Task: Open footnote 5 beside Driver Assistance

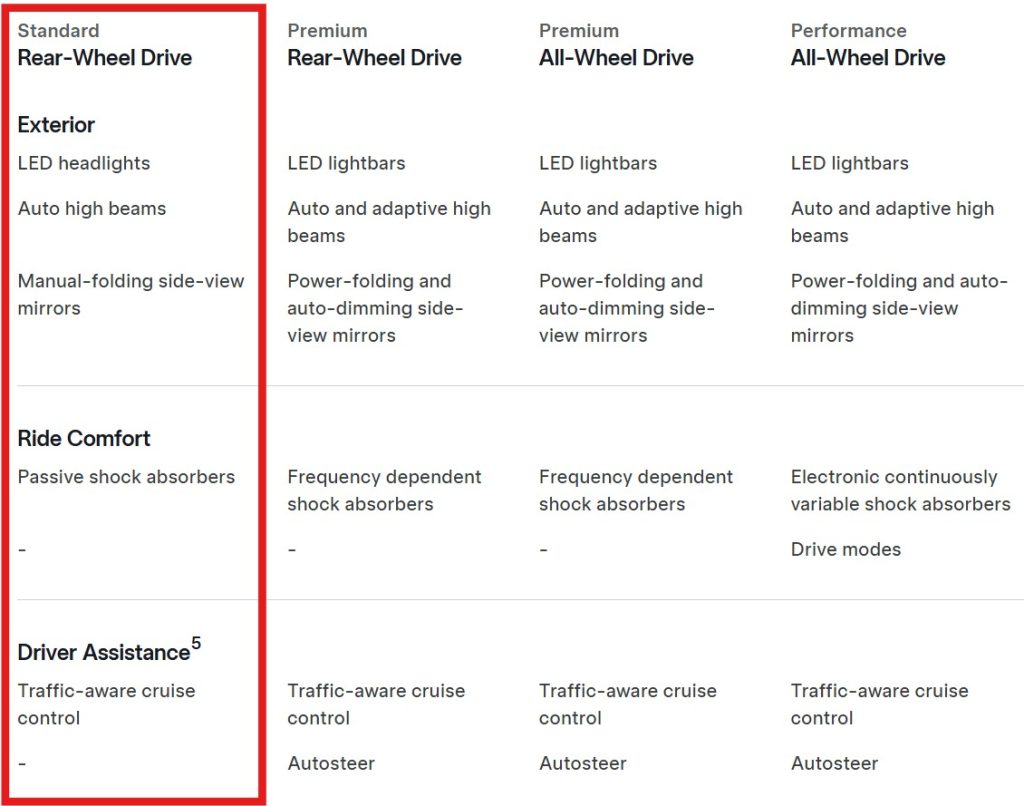Action: pyautogui.click(x=196, y=643)
